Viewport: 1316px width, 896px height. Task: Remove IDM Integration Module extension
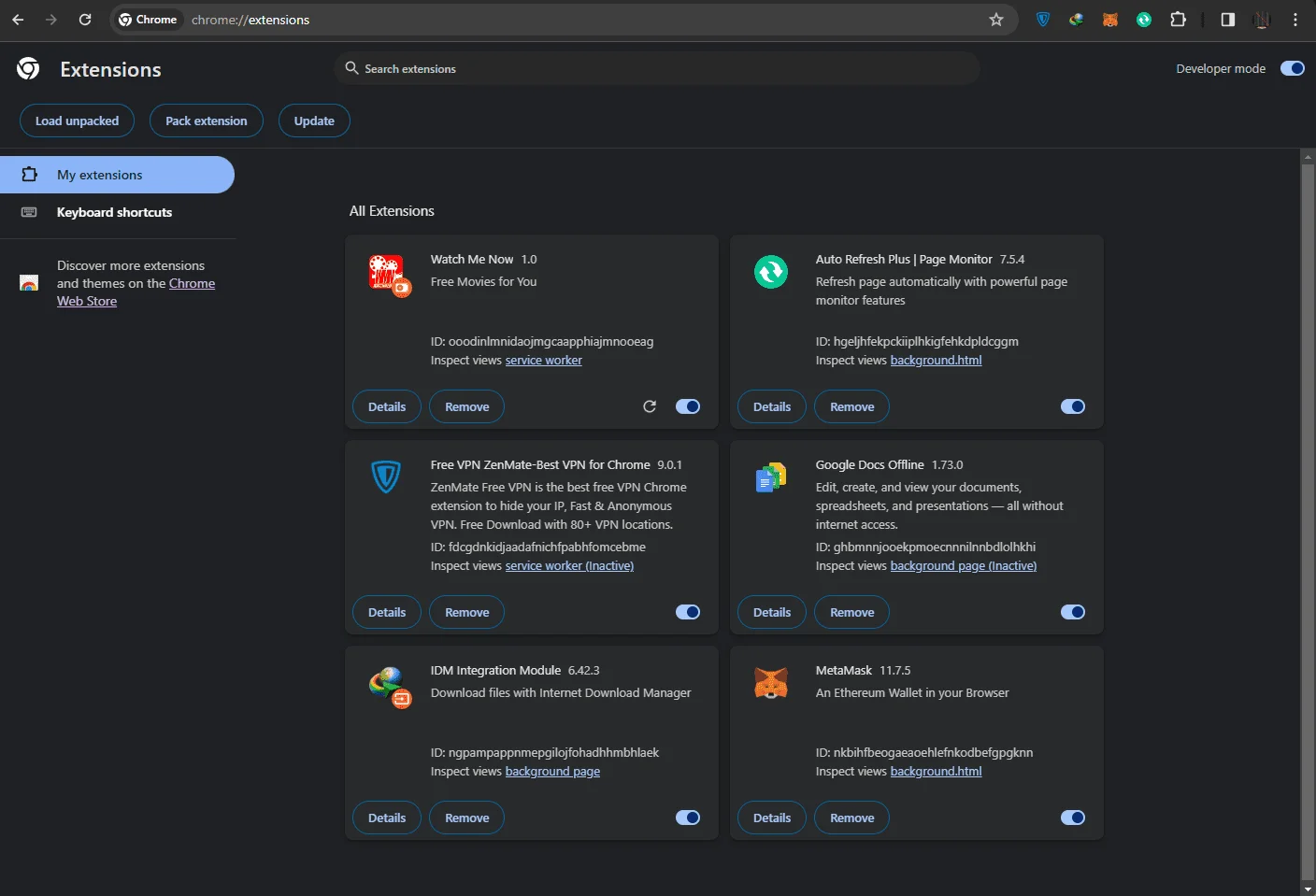pos(467,818)
